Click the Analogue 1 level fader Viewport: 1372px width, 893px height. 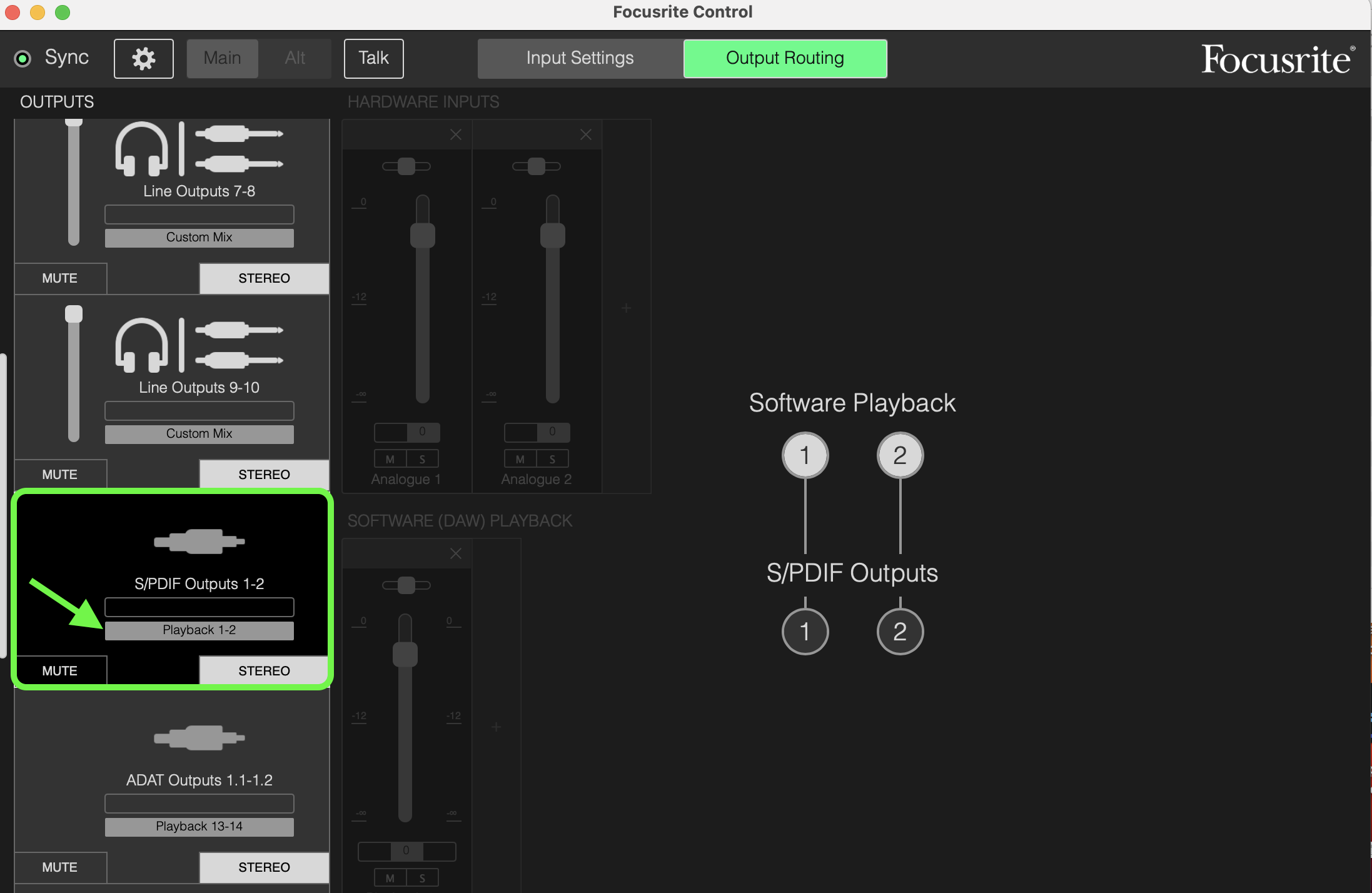tap(421, 234)
